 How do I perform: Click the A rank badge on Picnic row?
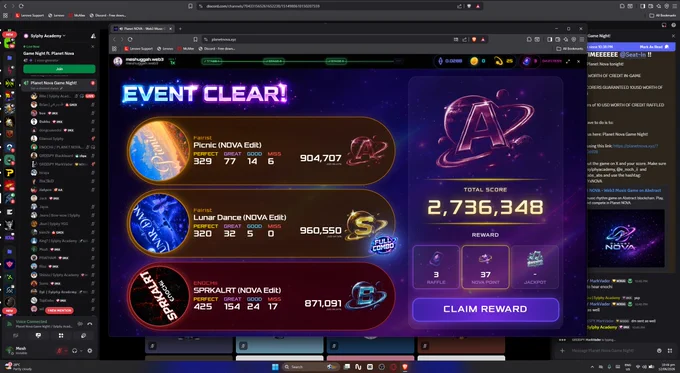coord(367,150)
